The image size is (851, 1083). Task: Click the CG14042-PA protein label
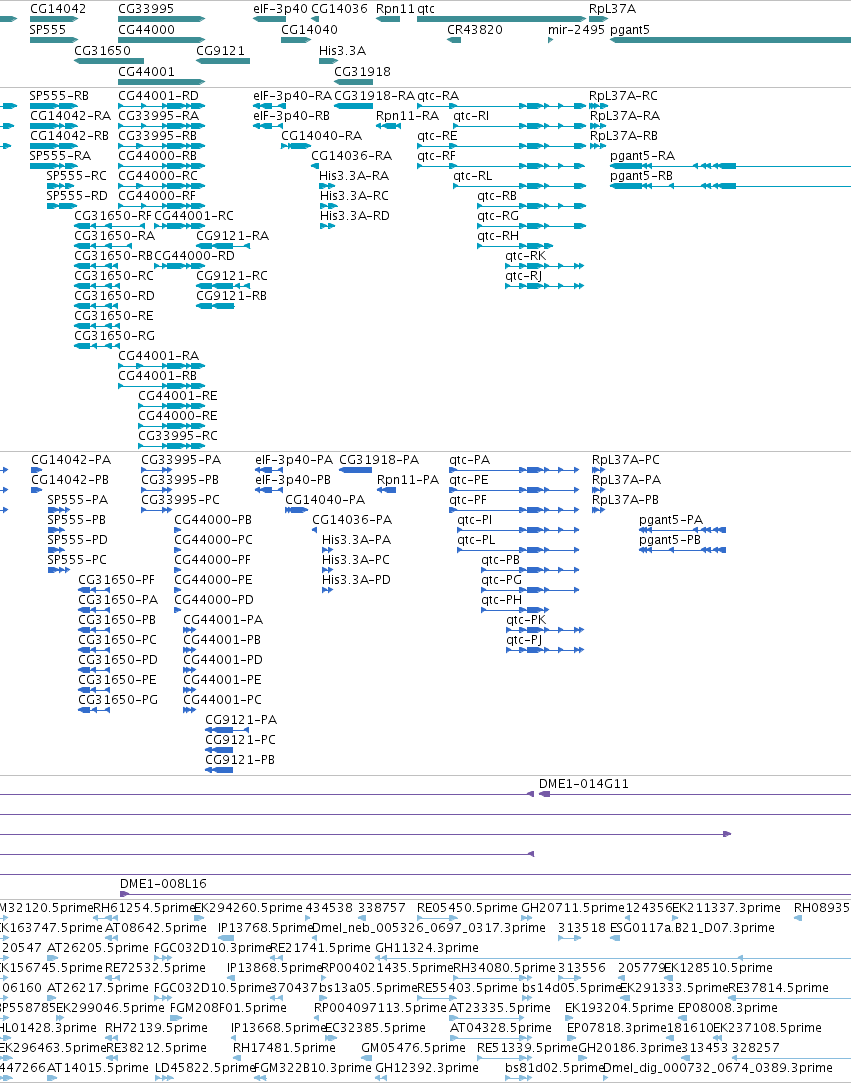(71, 460)
